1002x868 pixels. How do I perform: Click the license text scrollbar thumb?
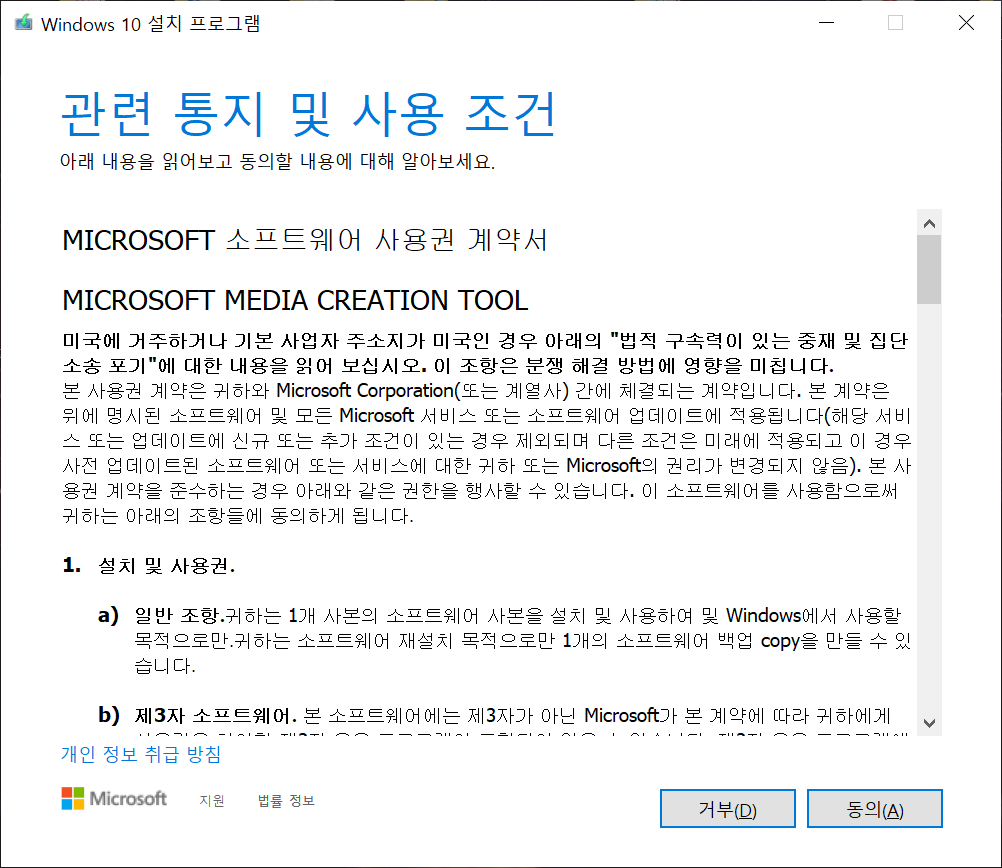point(929,270)
